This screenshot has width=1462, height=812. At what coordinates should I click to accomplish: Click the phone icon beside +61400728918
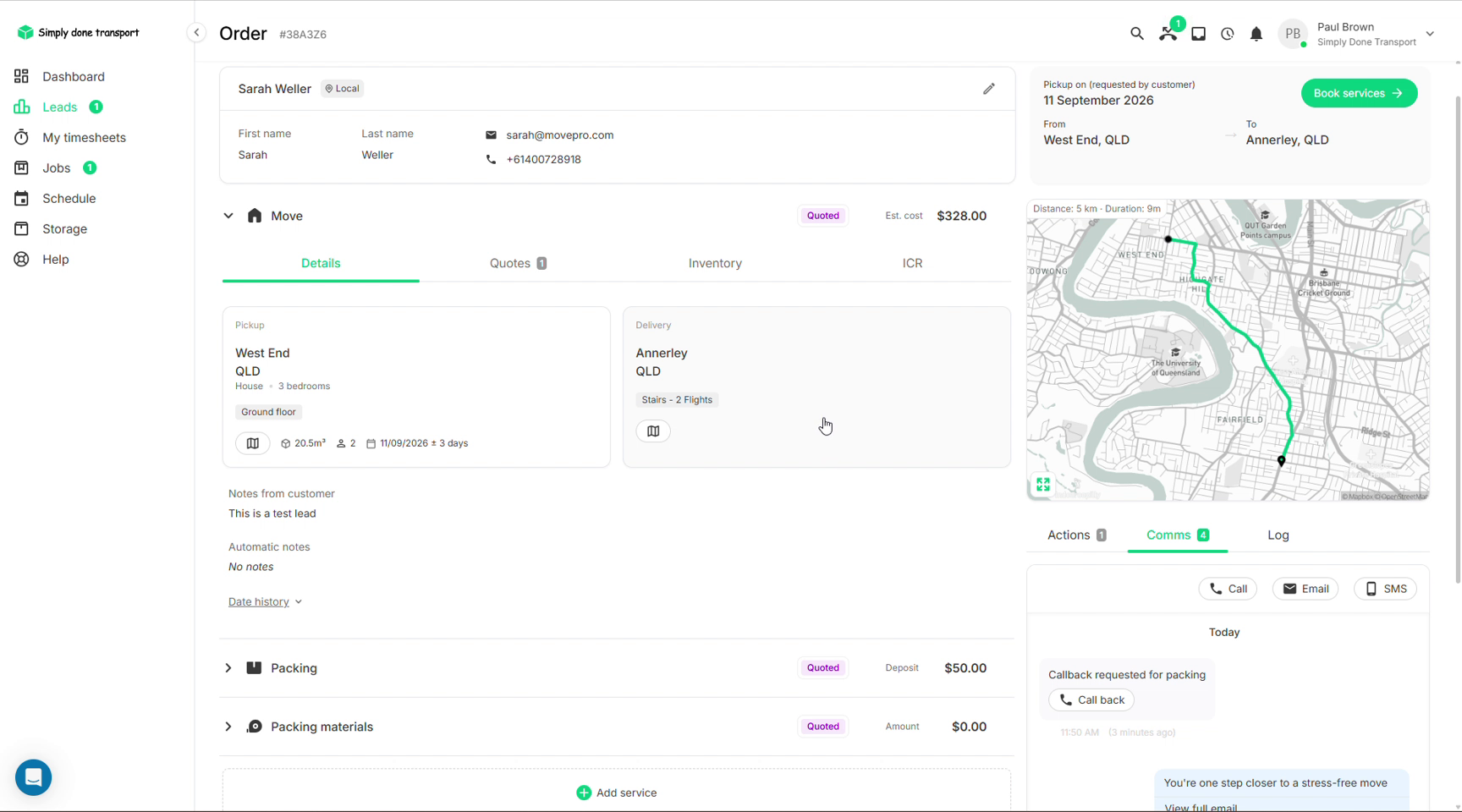[491, 160]
